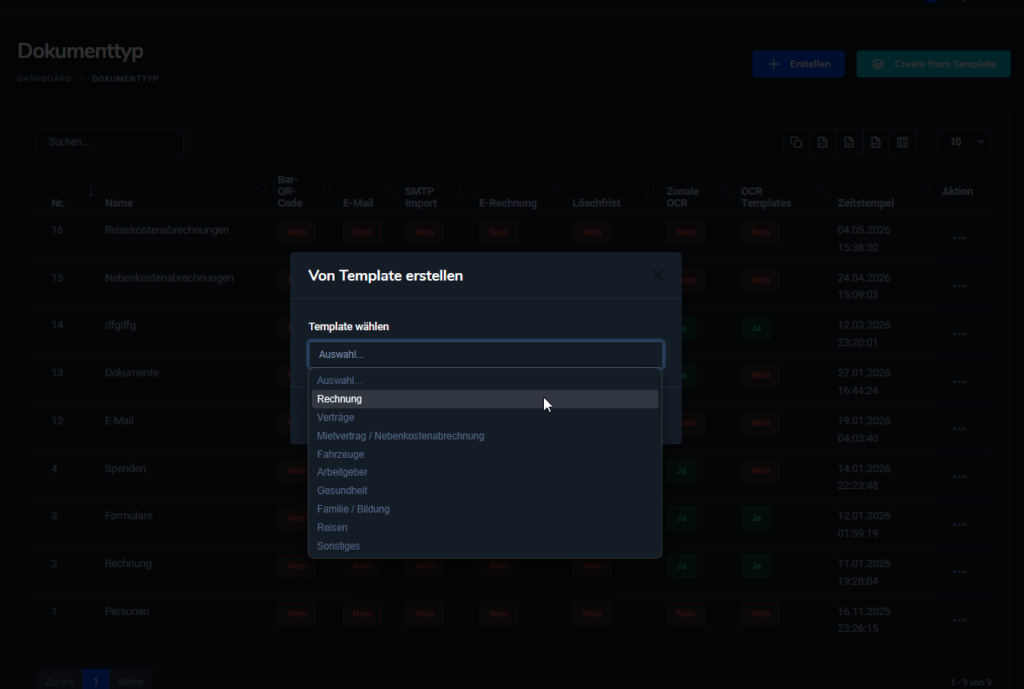Open the column visibility icon
Image resolution: width=1024 pixels, height=689 pixels.
tap(903, 142)
